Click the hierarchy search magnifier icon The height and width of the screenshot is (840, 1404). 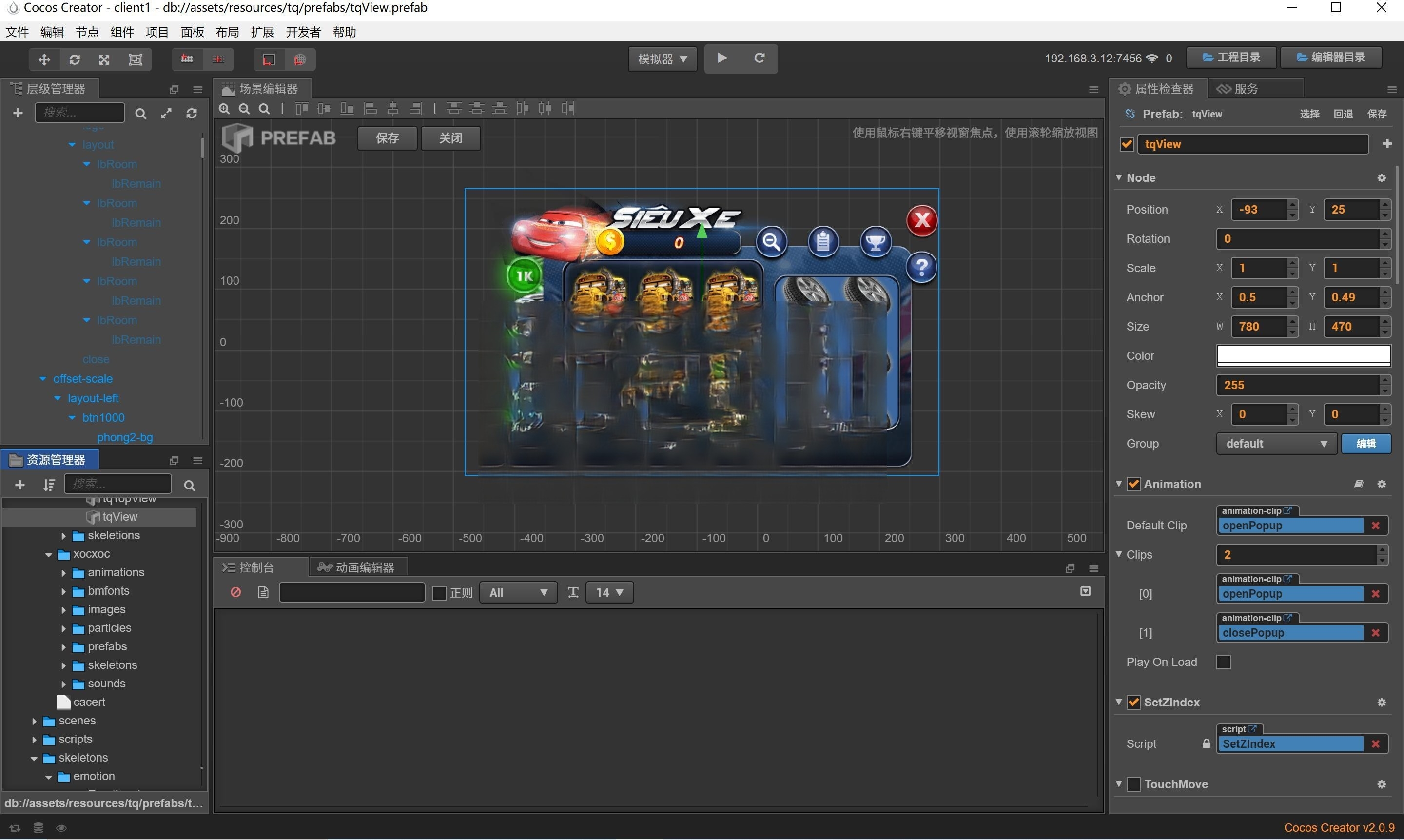click(x=141, y=114)
